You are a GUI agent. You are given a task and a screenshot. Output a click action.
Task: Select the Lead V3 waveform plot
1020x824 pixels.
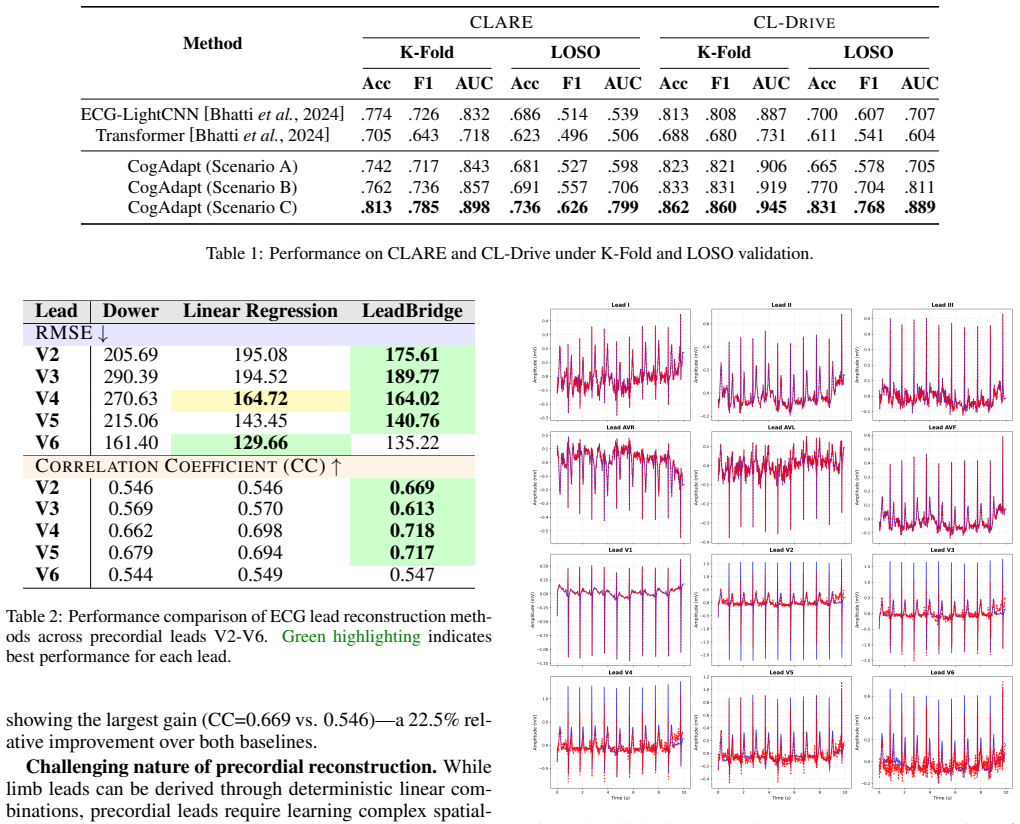tap(942, 609)
